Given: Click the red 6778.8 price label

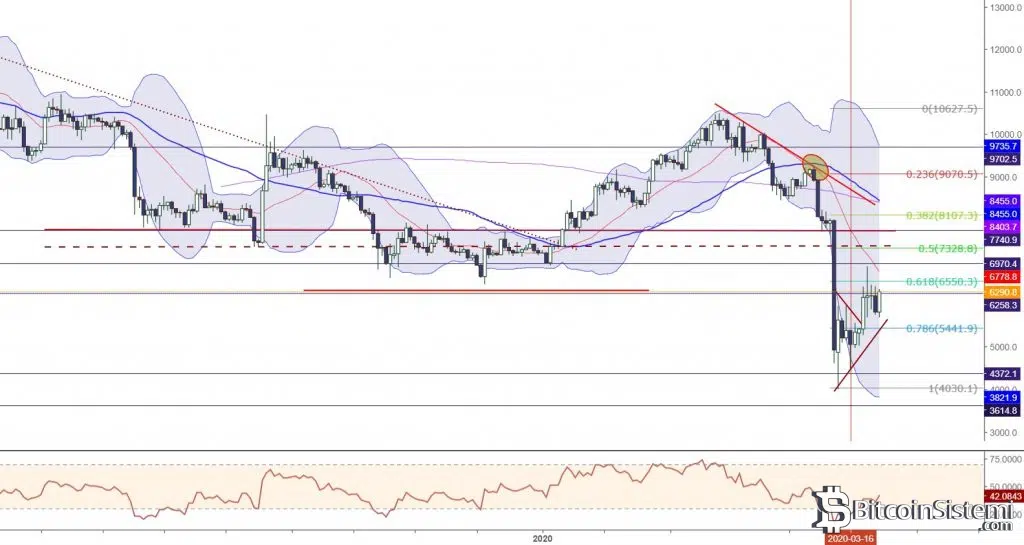Looking at the screenshot, I should [1001, 276].
